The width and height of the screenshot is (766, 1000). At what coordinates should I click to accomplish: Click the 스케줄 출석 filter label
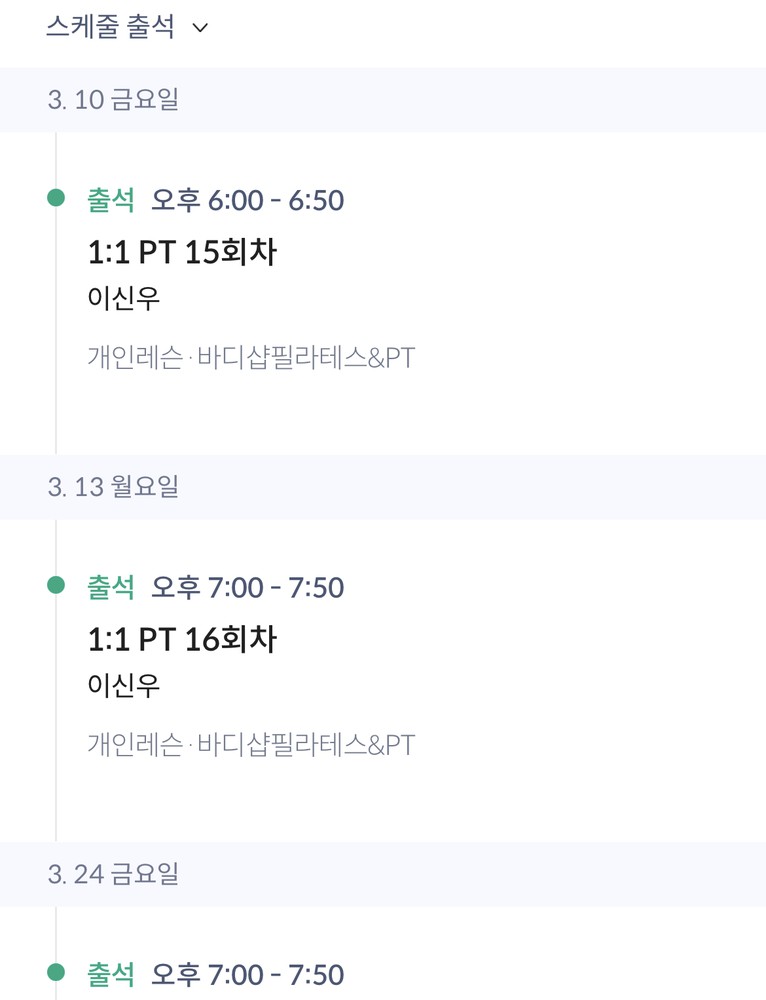tap(110, 27)
